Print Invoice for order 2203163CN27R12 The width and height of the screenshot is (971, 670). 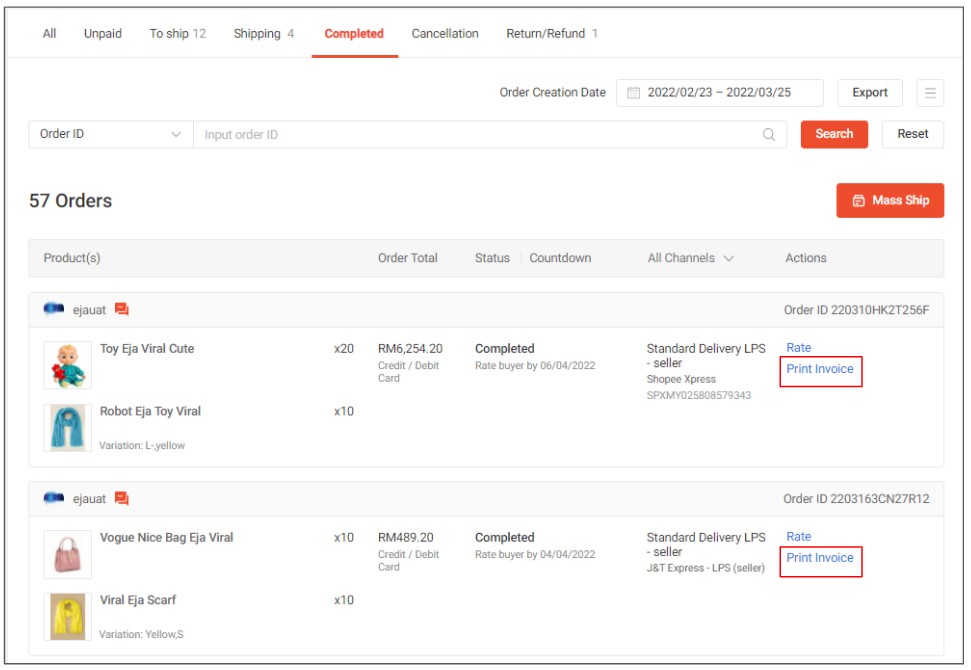(x=820, y=557)
